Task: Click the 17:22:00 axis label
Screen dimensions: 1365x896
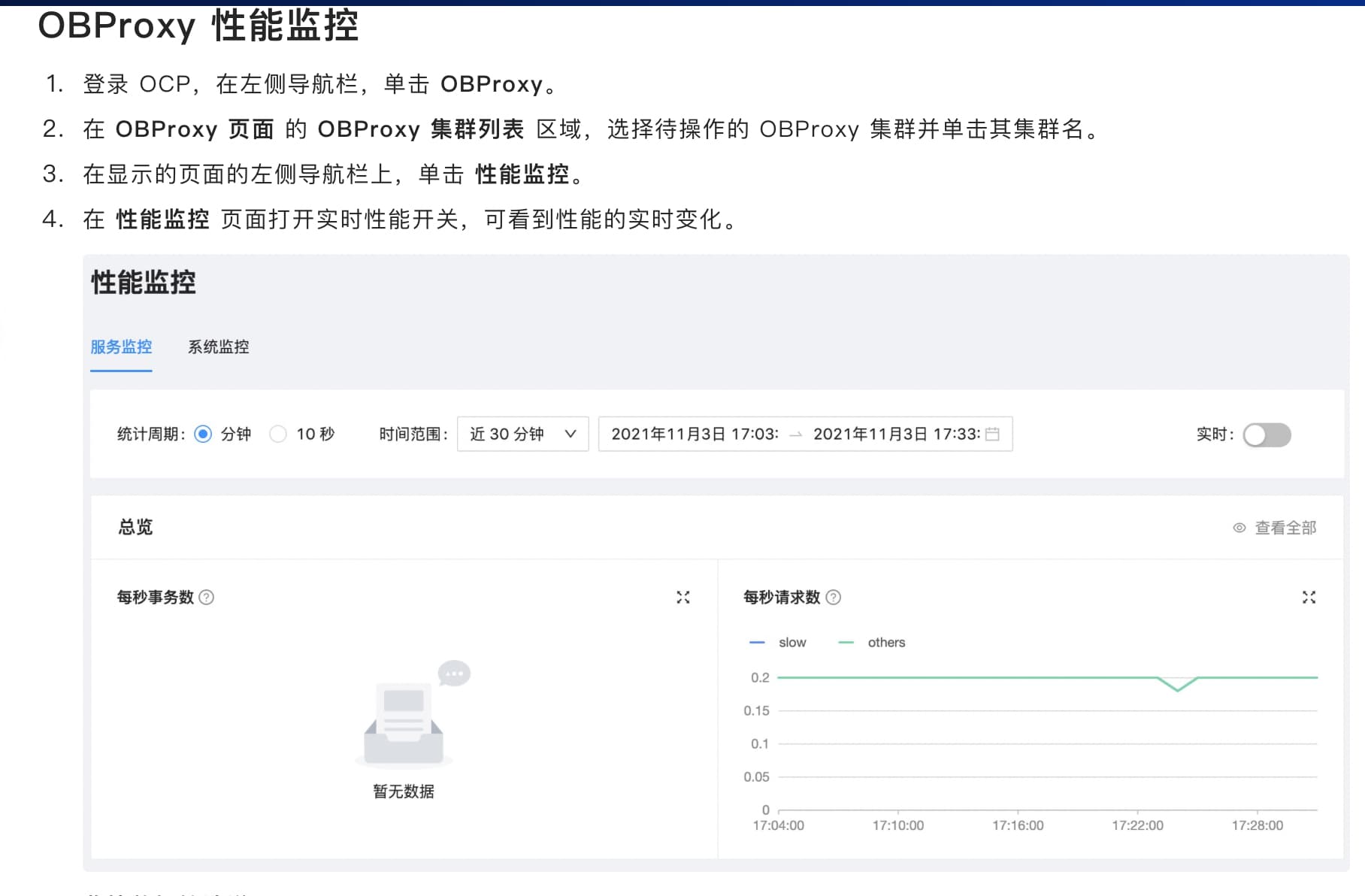Action: 1137,825
